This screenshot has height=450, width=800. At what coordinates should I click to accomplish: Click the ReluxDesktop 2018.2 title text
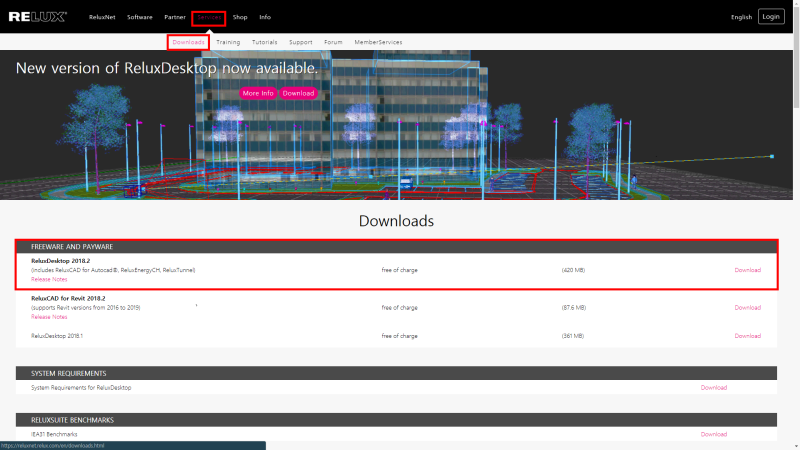tap(60, 261)
